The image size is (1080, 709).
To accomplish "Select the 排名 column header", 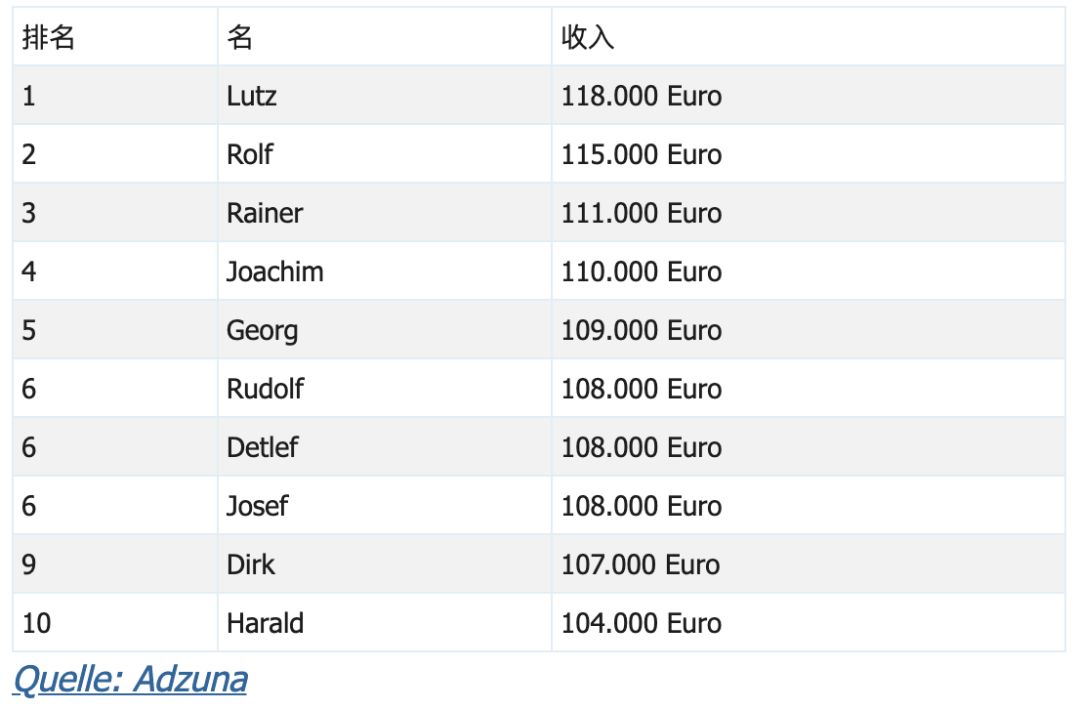I will tap(48, 37).
